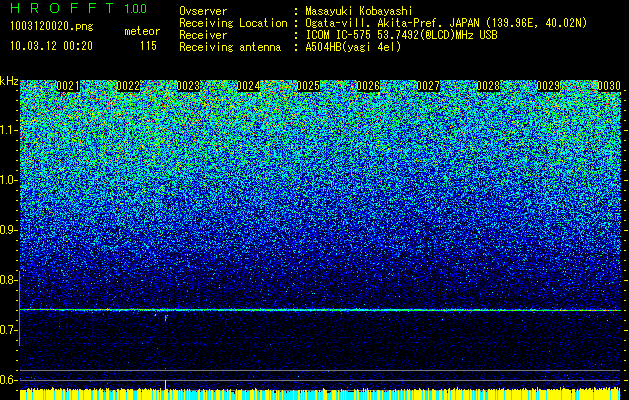629x400 pixels.
Task: Click the 0027 time marker
Action: [428, 86]
